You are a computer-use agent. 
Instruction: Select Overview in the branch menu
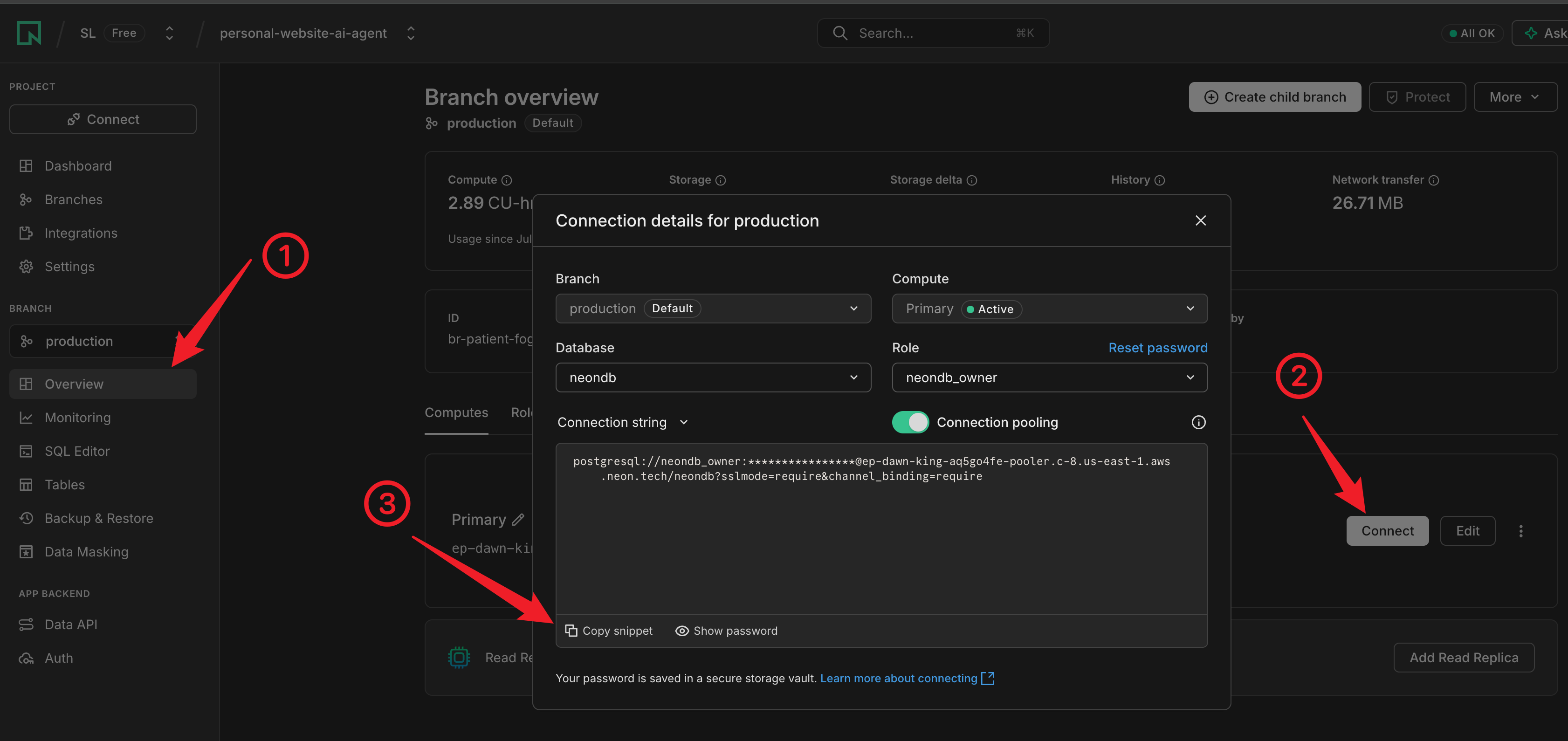click(x=103, y=384)
